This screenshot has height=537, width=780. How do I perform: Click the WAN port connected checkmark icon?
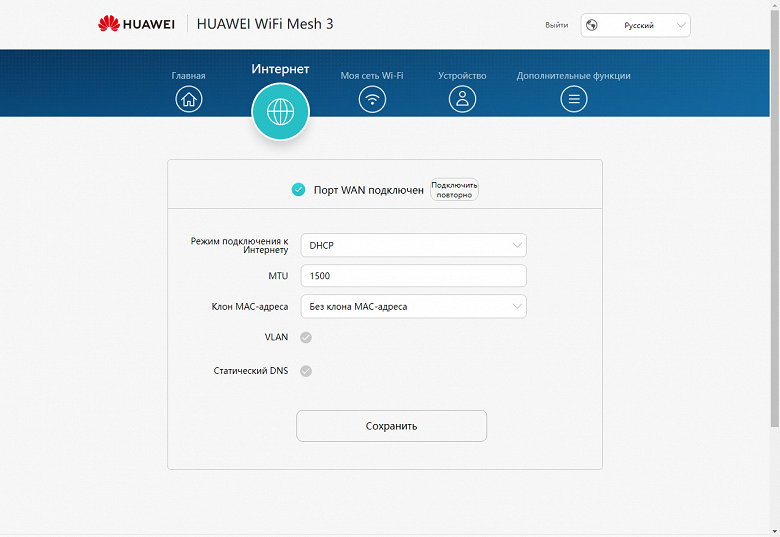(x=298, y=189)
